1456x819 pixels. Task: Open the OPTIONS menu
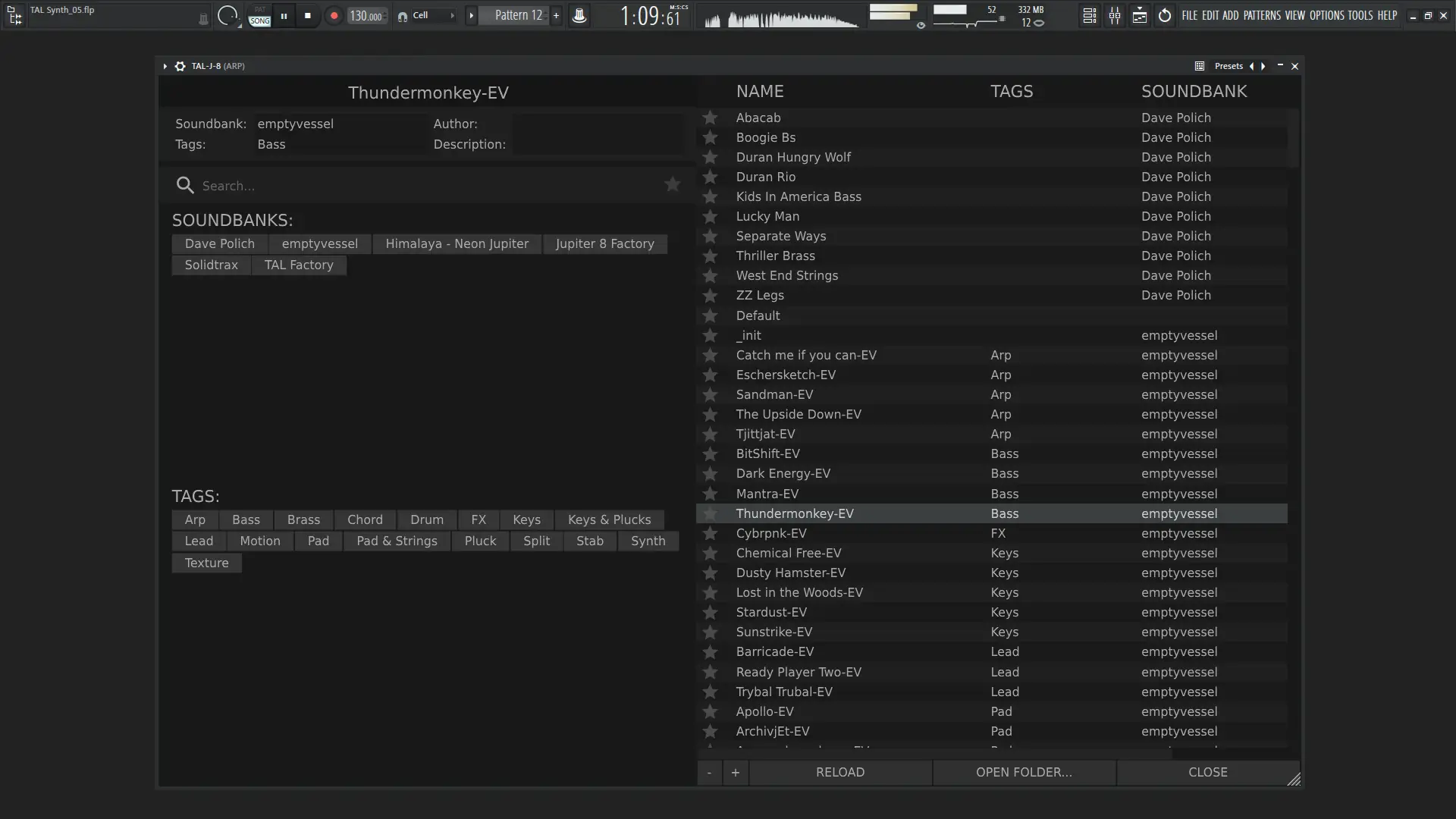point(1326,15)
